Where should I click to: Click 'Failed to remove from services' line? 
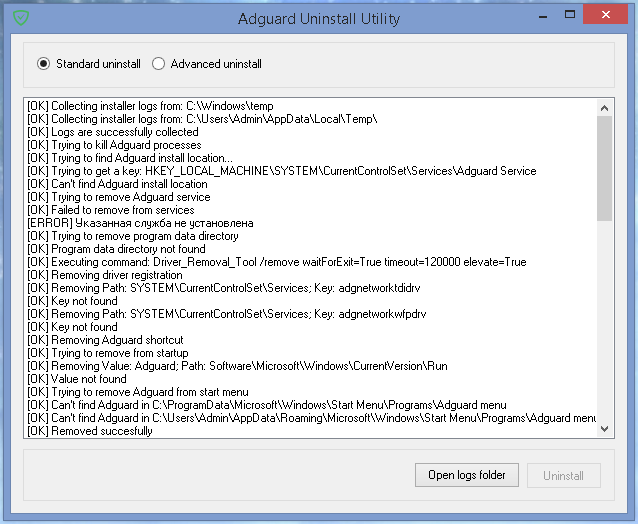pos(111,210)
